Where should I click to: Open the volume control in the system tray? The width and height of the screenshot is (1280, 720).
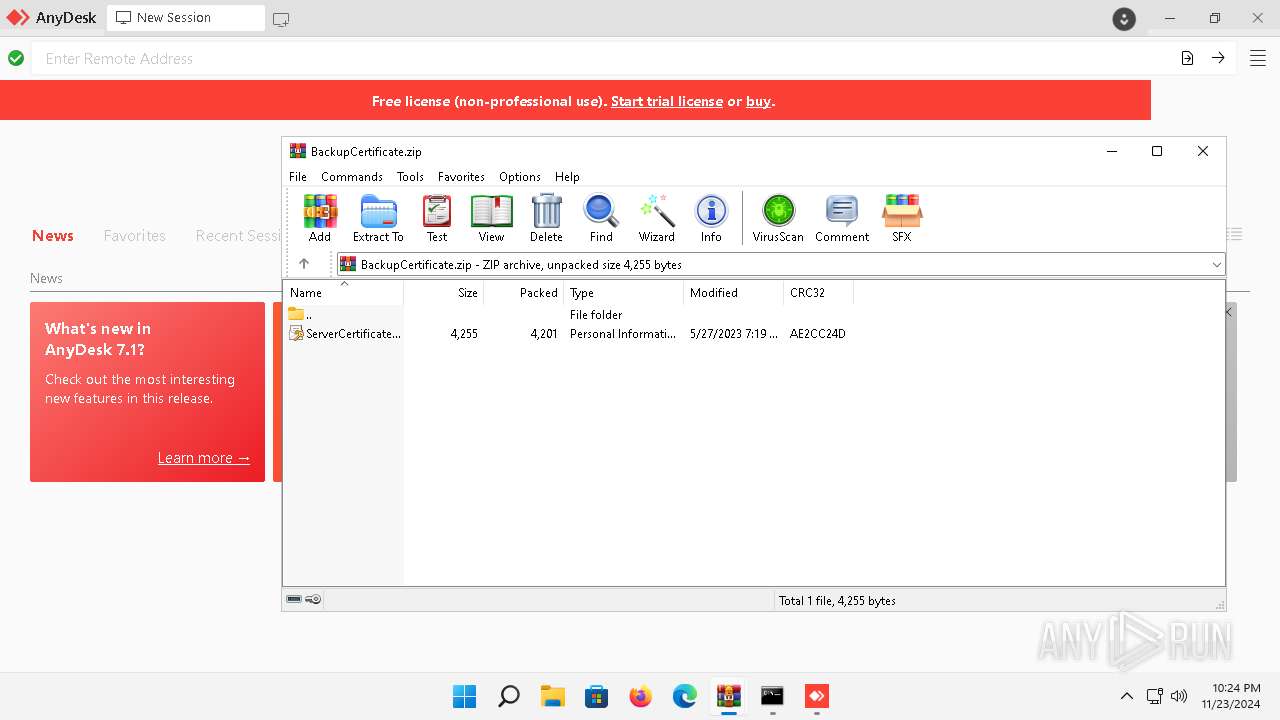tap(1179, 696)
